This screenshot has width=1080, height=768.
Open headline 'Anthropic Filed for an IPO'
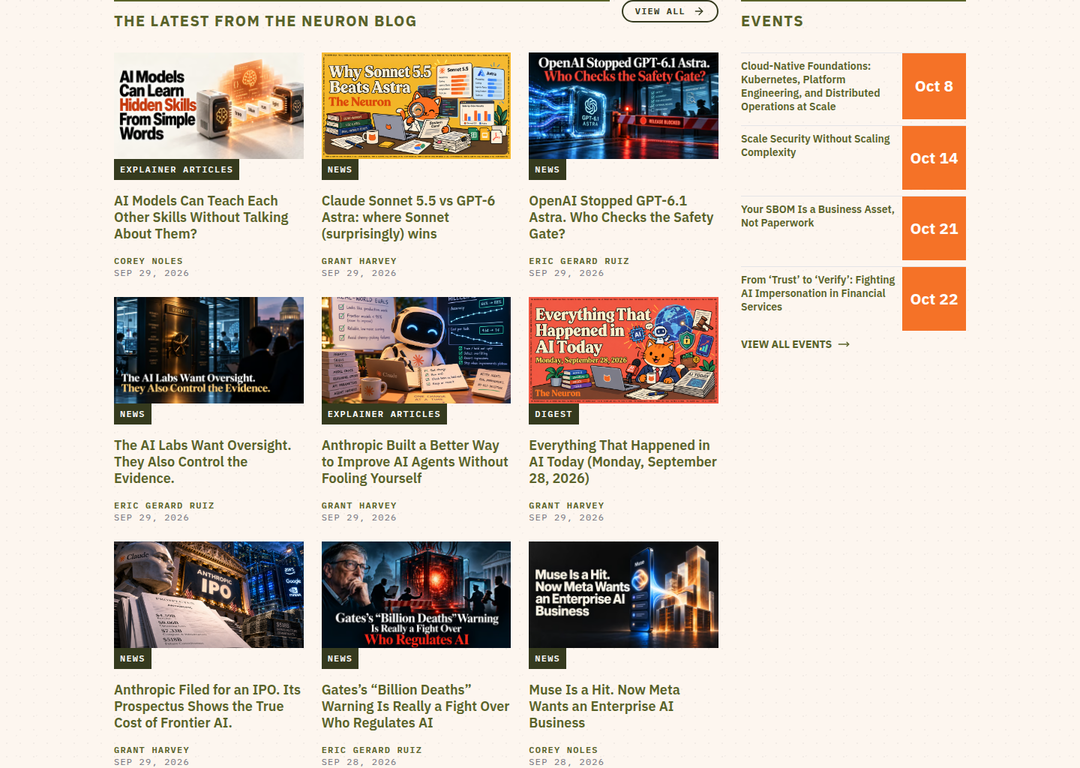pos(207,706)
